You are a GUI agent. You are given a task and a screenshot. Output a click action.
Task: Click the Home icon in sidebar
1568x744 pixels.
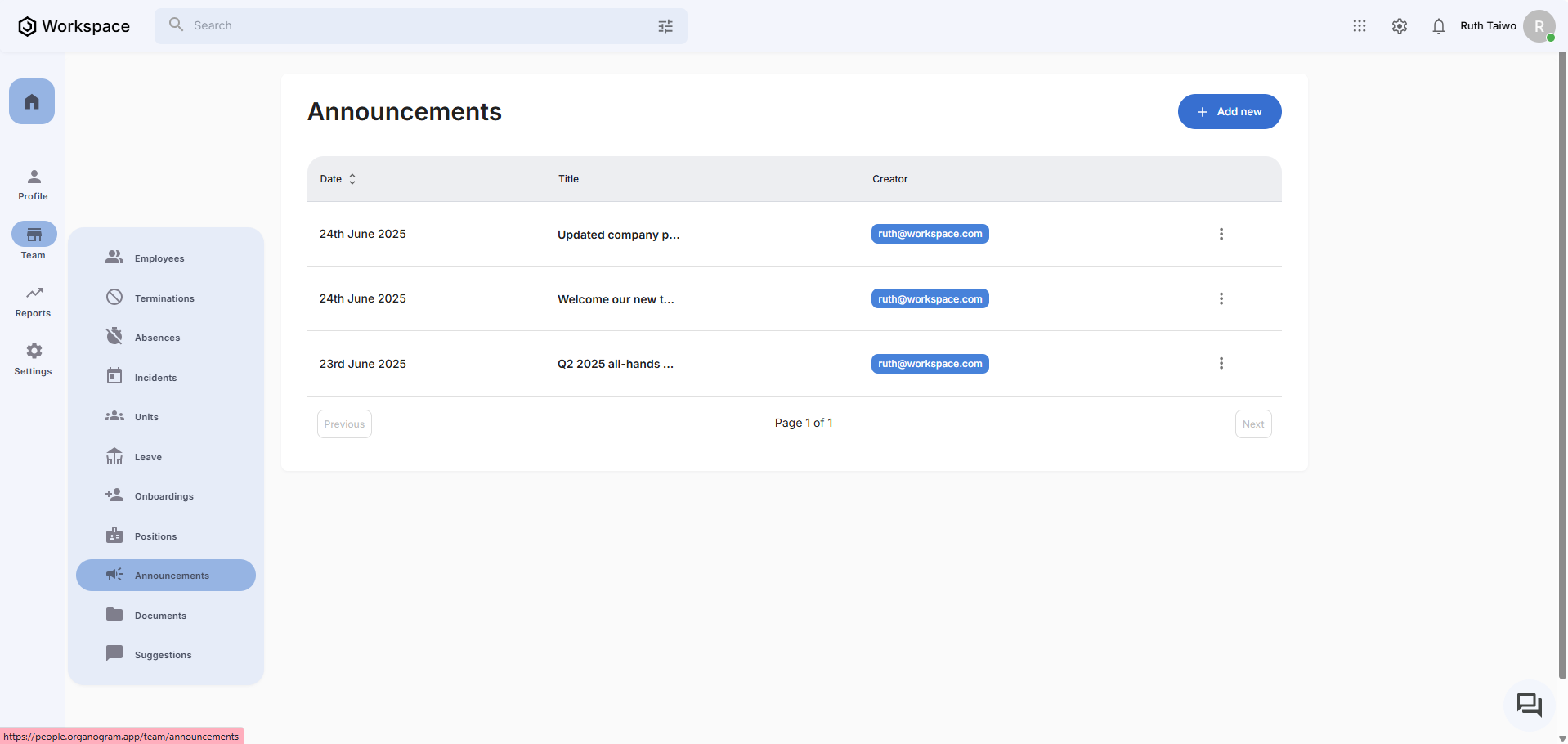(32, 101)
